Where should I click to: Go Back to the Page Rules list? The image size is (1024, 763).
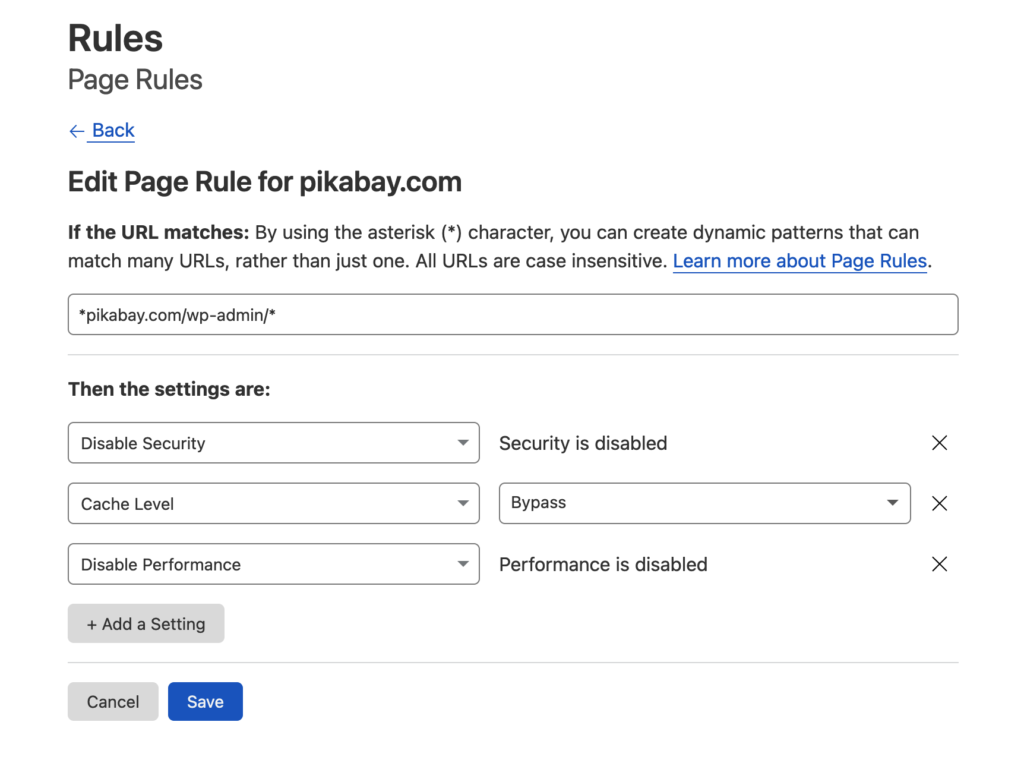click(102, 131)
